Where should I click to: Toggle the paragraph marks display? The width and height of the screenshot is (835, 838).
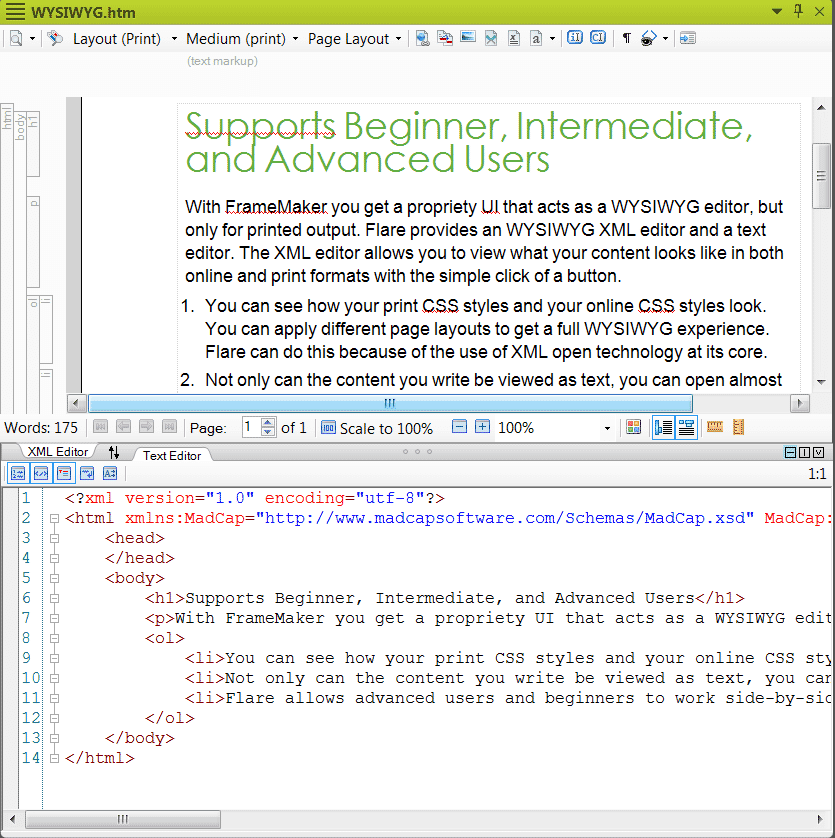point(627,38)
